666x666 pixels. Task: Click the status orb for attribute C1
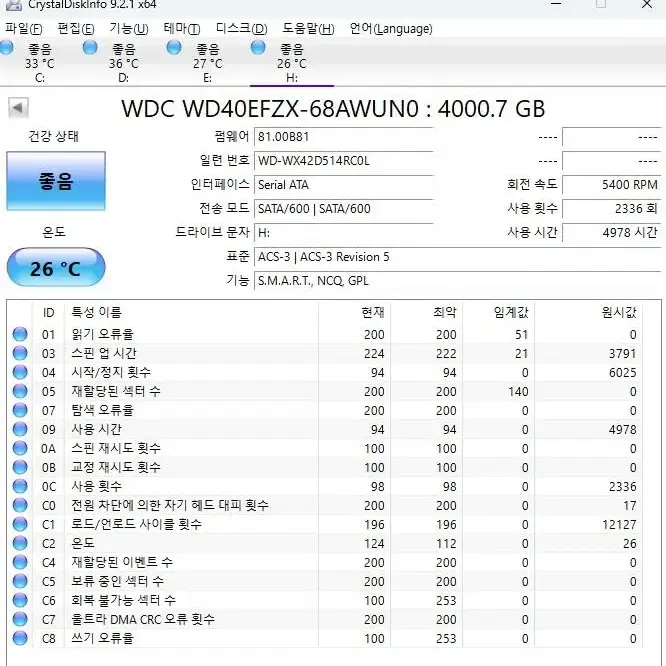(20, 524)
